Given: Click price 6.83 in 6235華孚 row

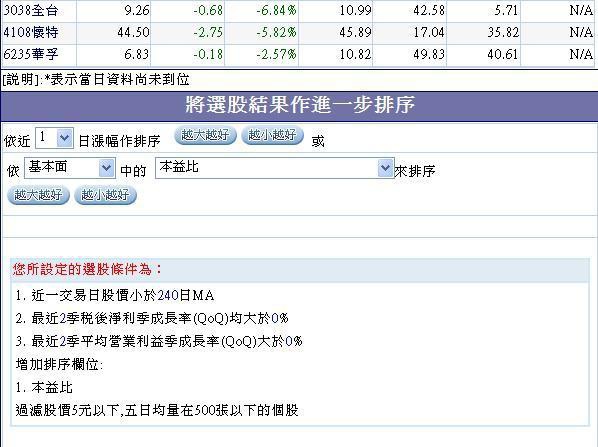Looking at the screenshot, I should click(x=137, y=55).
